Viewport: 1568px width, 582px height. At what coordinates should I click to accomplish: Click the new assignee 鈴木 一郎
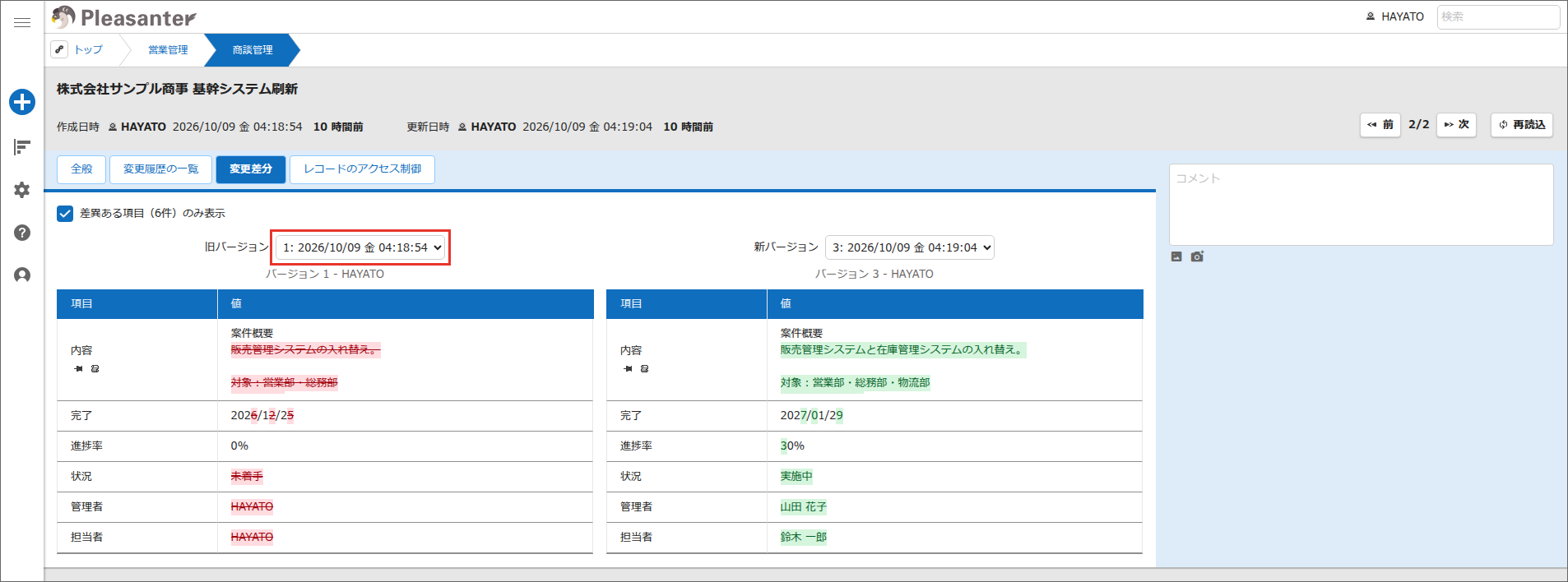click(x=804, y=538)
